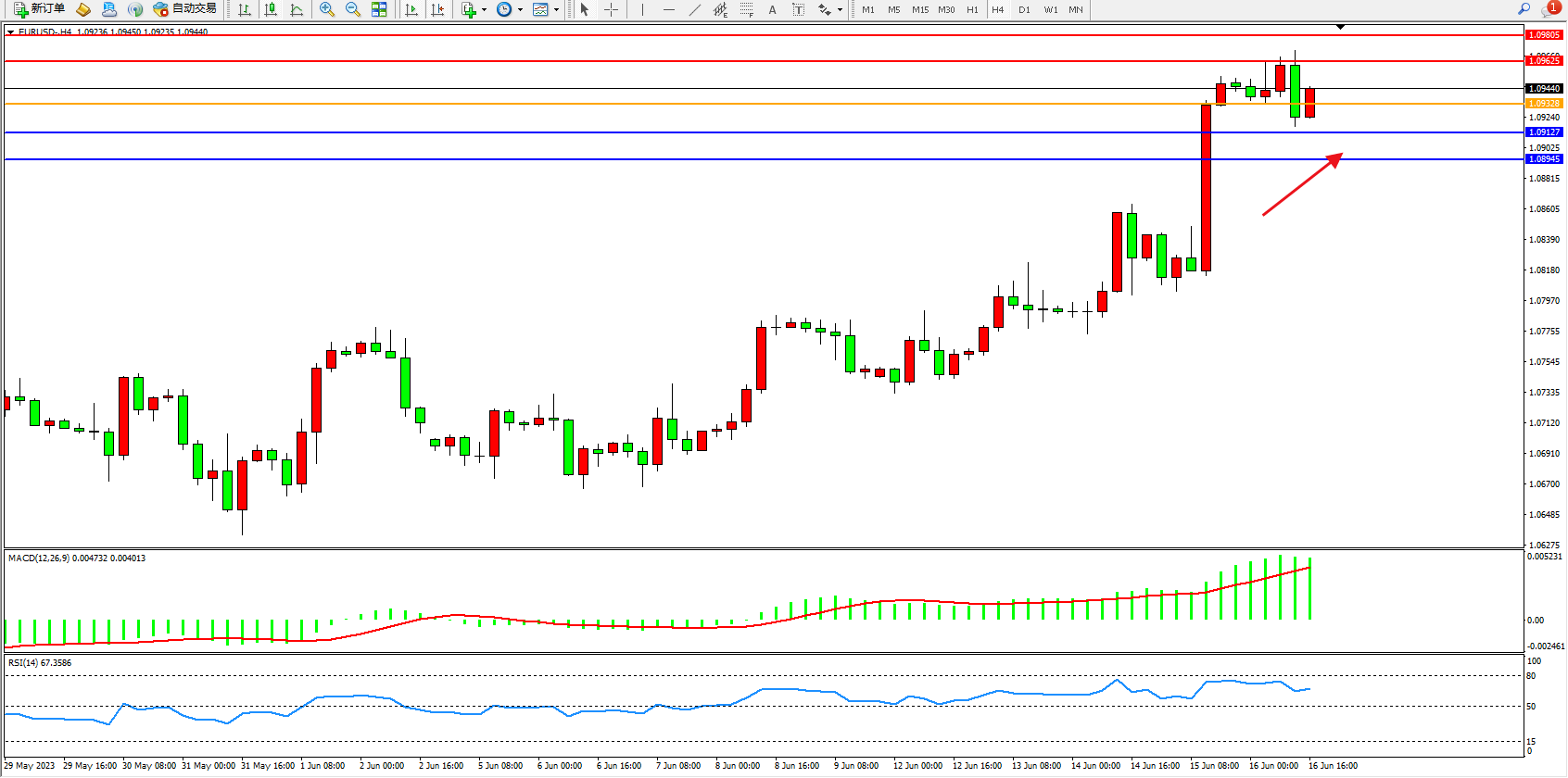Select the trendline drawing tool

695,9
